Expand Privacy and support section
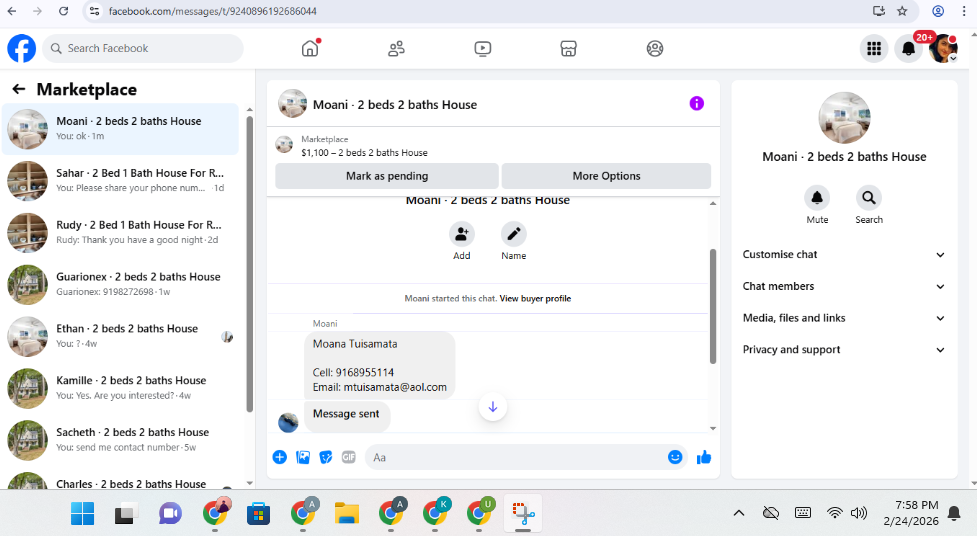977x536 pixels. point(844,350)
